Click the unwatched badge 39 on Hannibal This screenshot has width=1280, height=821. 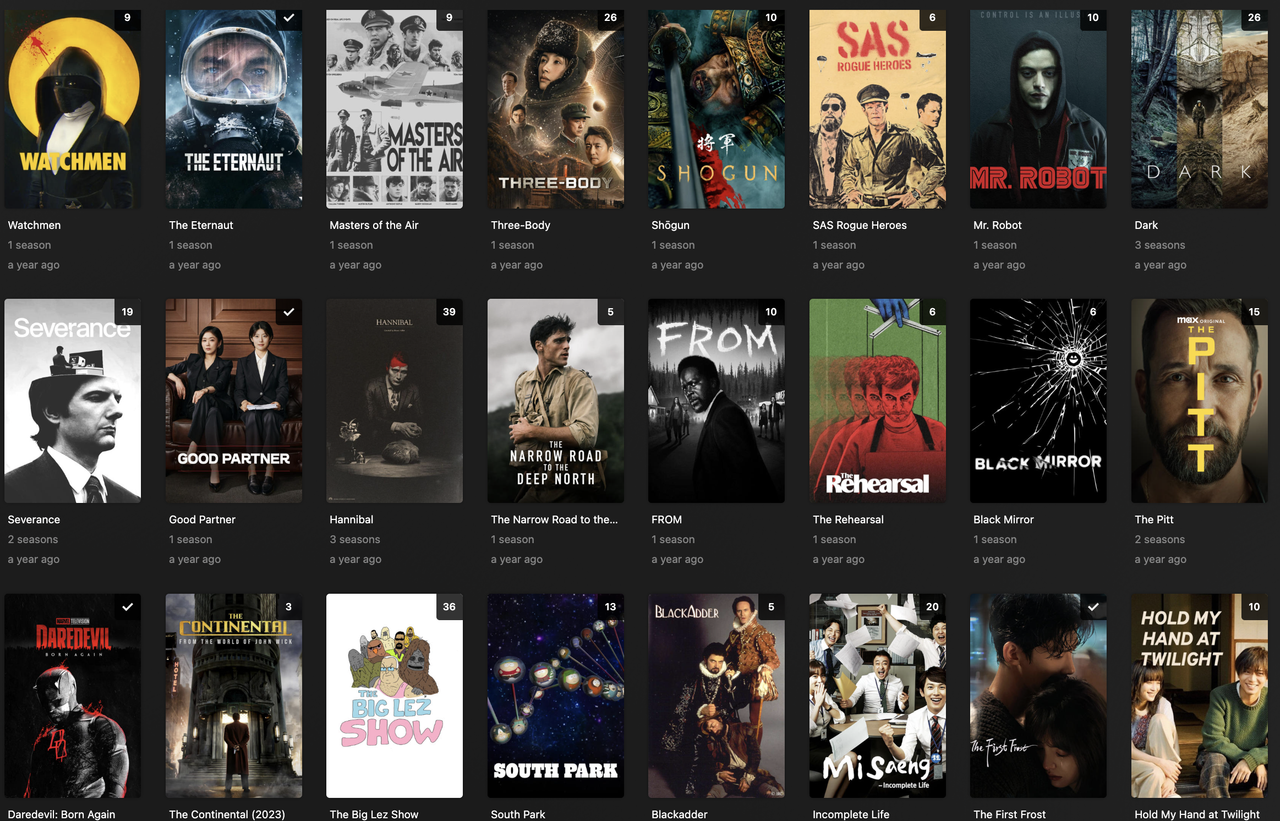[x=449, y=312]
